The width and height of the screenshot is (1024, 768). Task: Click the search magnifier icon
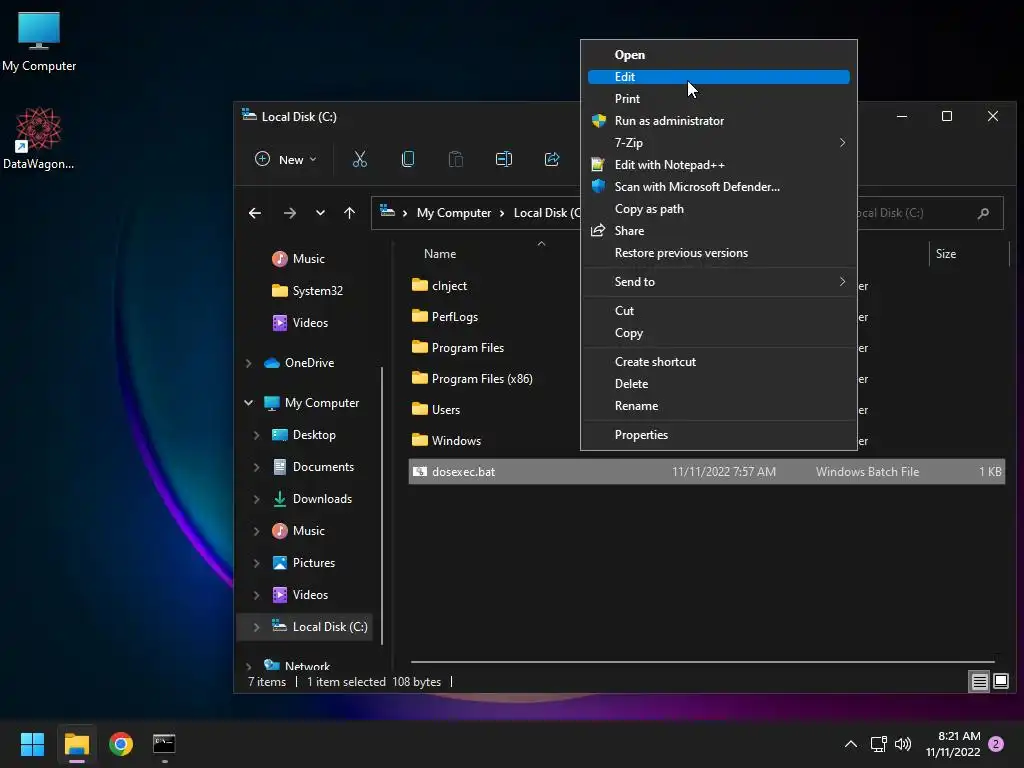coord(983,213)
